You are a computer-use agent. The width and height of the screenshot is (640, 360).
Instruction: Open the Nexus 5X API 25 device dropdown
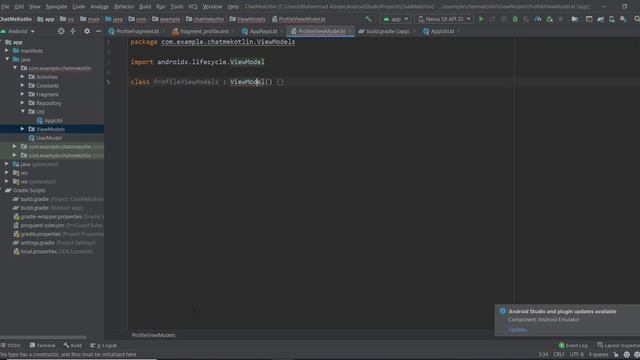click(x=444, y=19)
